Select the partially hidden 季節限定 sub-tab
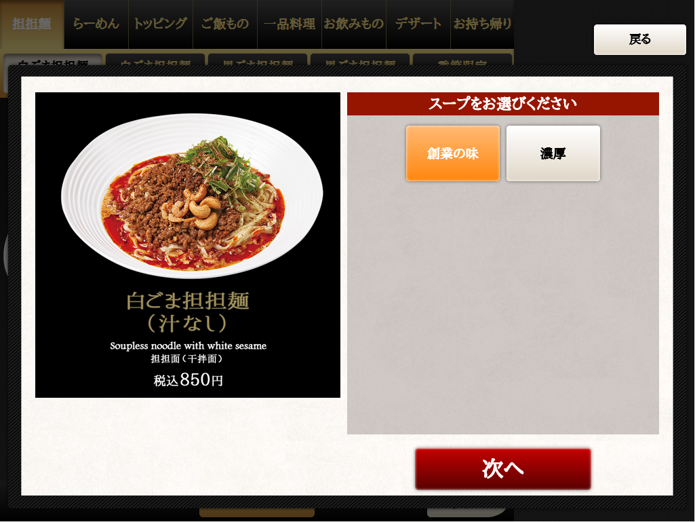This screenshot has height=522, width=695. [462, 60]
